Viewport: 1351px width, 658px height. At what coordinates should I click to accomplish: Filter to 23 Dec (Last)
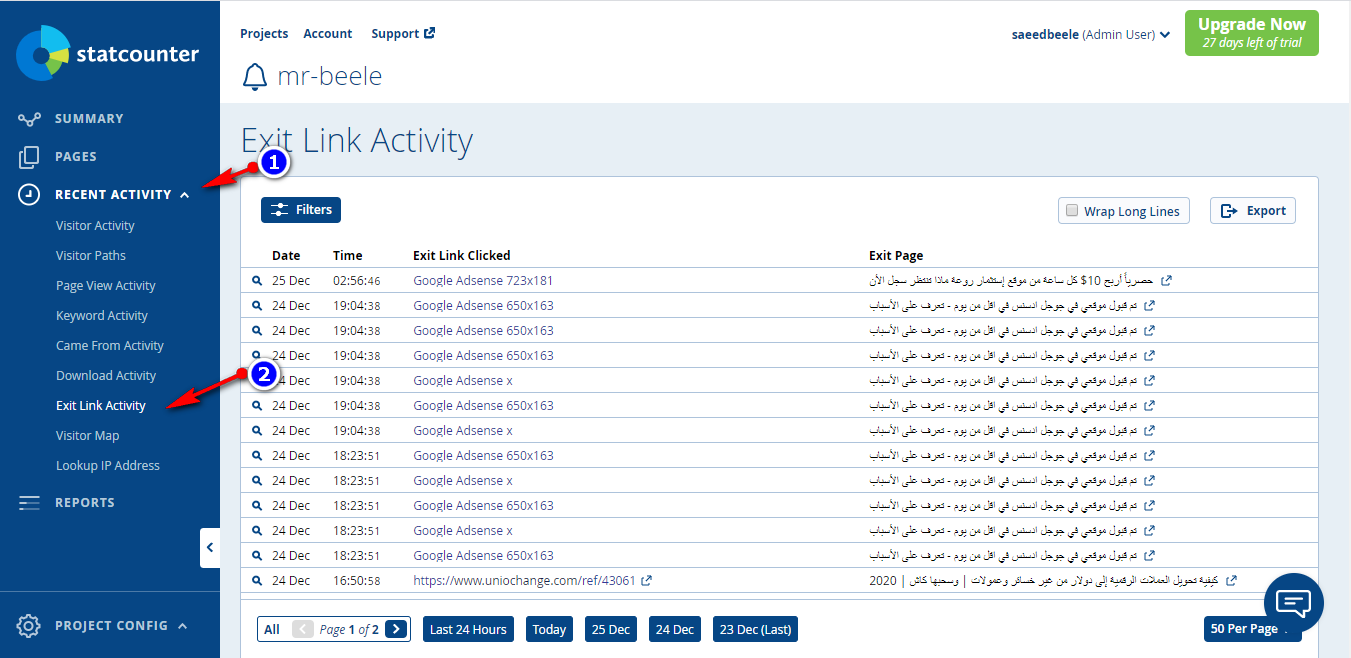pos(755,629)
